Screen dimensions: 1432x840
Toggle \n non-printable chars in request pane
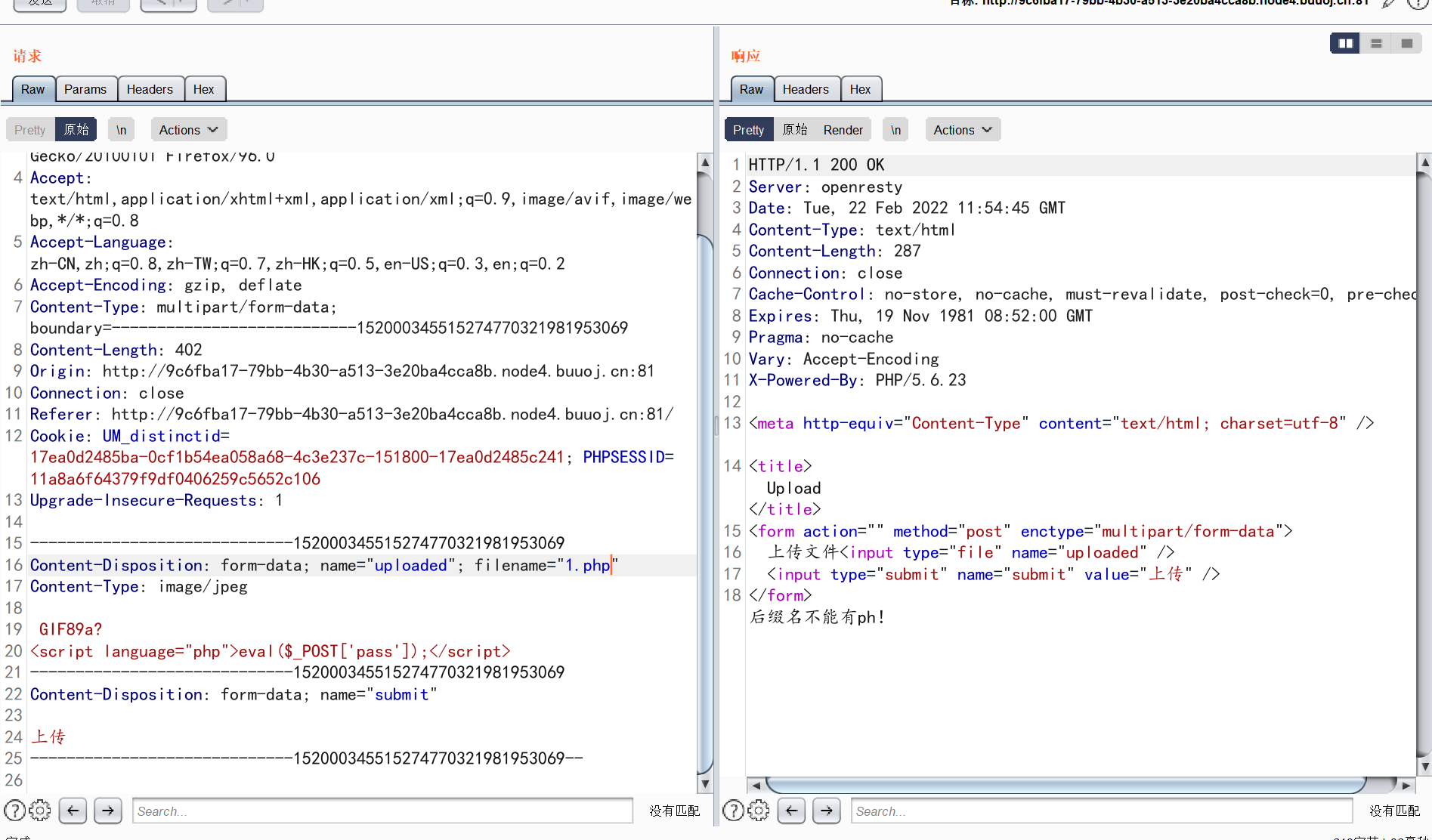121,130
